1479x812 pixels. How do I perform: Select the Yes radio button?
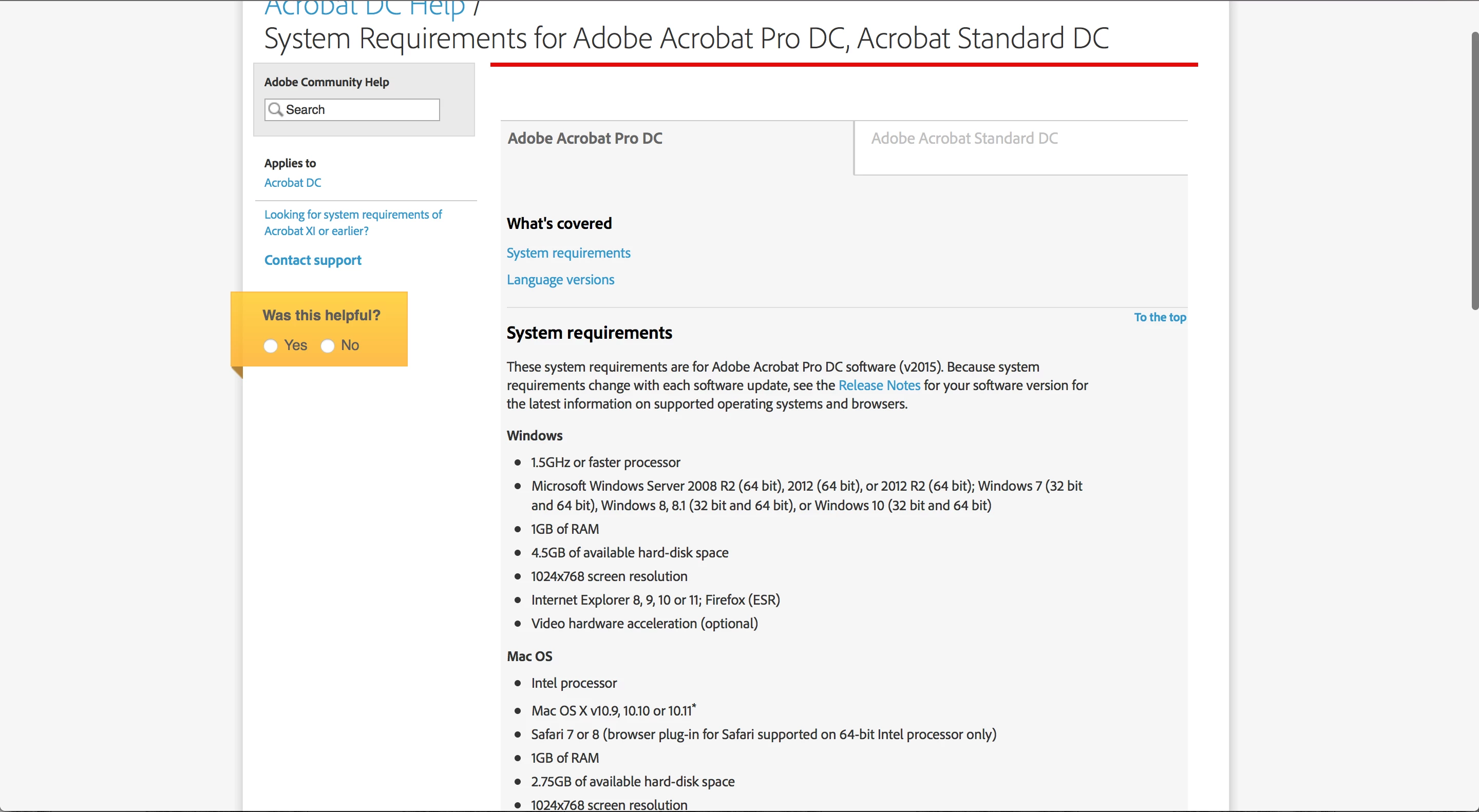tap(271, 346)
